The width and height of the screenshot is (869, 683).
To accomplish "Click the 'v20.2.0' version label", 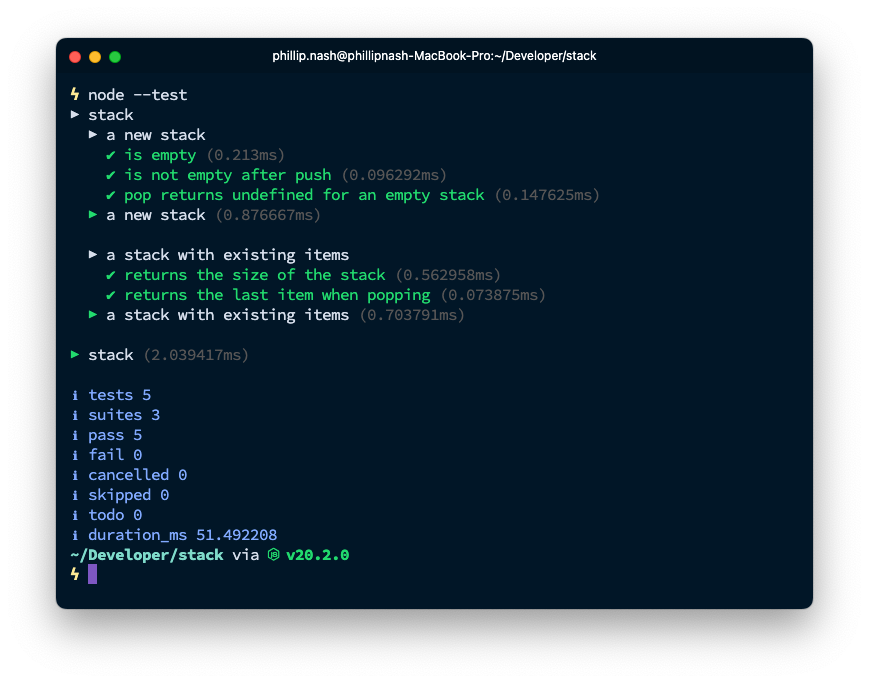I will pos(317,554).
